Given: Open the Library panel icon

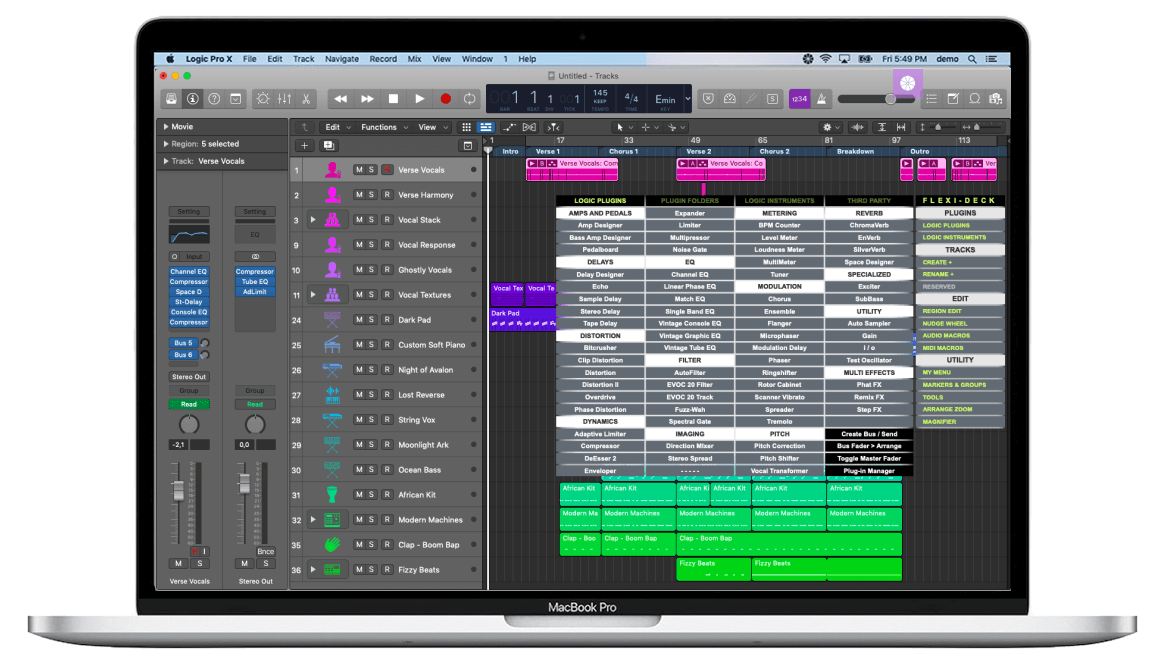Looking at the screenshot, I should (171, 99).
